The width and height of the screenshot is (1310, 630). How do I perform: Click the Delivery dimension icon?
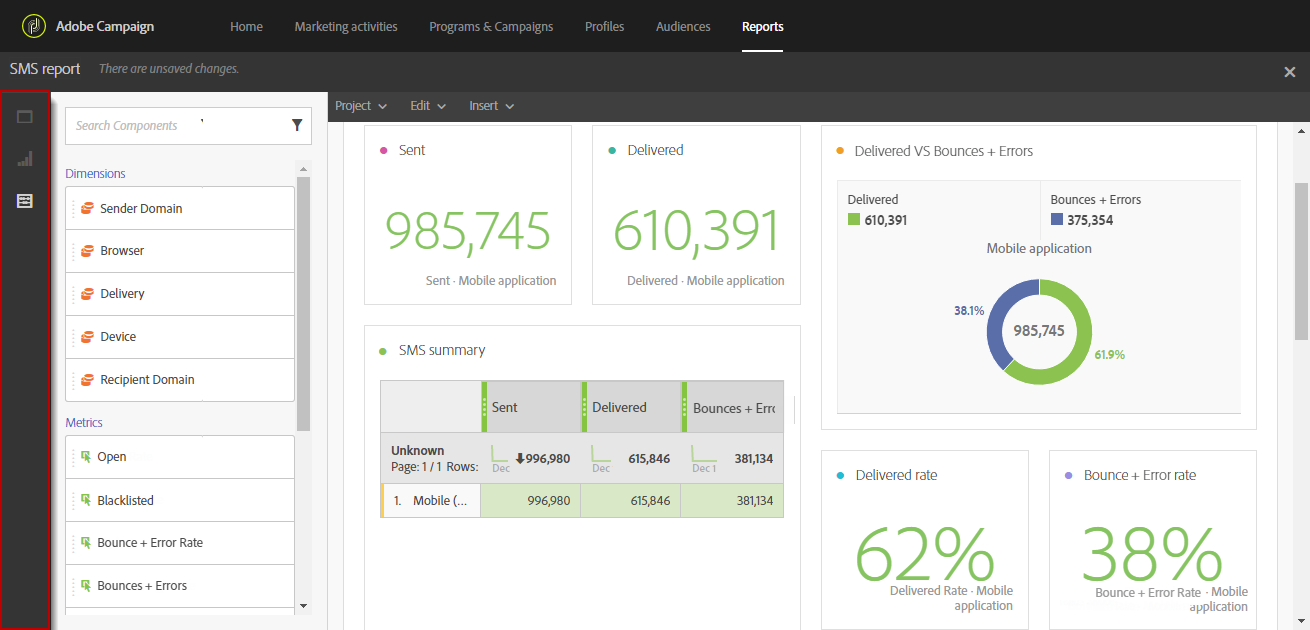(87, 293)
